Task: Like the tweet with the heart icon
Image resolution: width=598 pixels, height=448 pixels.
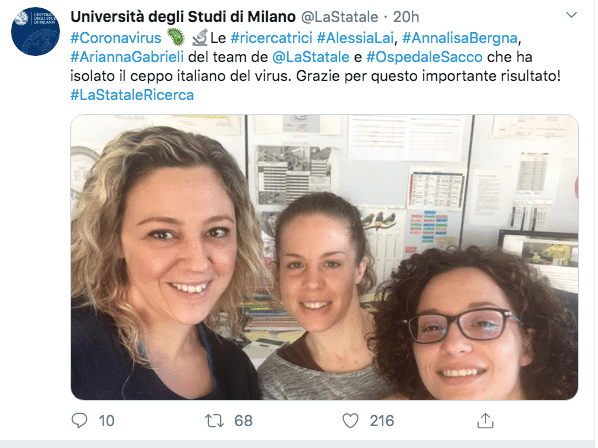Action: (350, 421)
